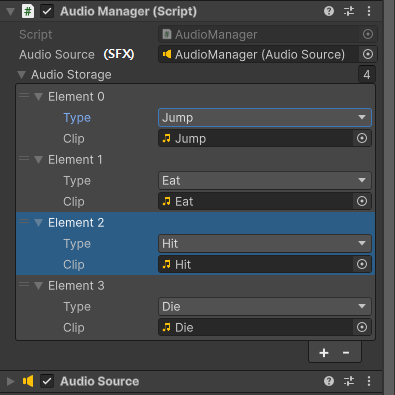Click the Audio Manager C# script icon
Image resolution: width=395 pixels, height=395 pixels.
(28, 11)
